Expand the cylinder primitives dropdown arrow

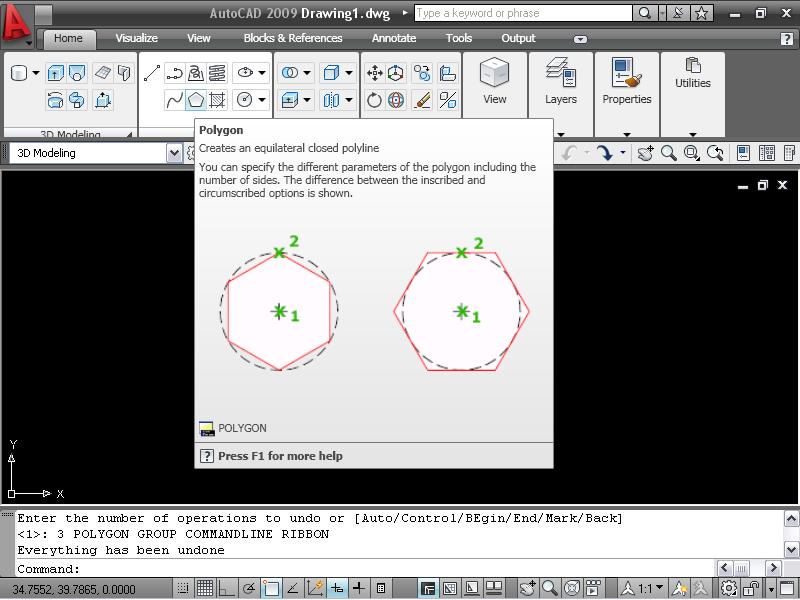pyautogui.click(x=36, y=73)
